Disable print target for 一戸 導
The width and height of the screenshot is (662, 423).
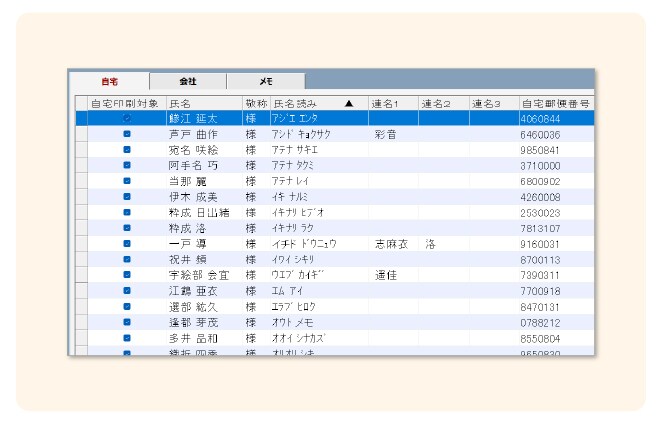[x=127, y=243]
